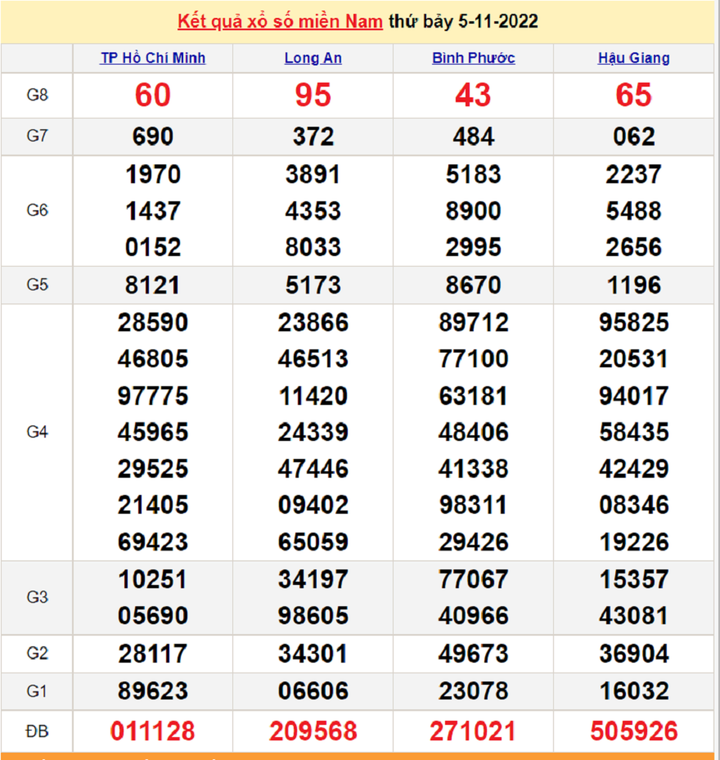The width and height of the screenshot is (720, 760).
Task: Open the 'Kết quả xổ số miền Nam' title link
Action: click(280, 21)
